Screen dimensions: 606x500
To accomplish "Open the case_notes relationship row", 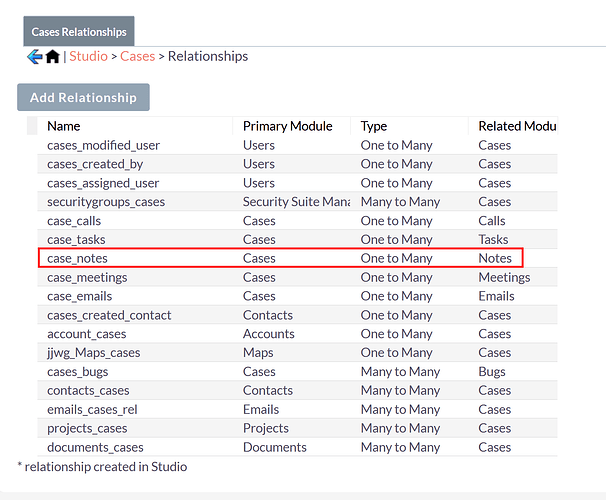I will (77, 258).
